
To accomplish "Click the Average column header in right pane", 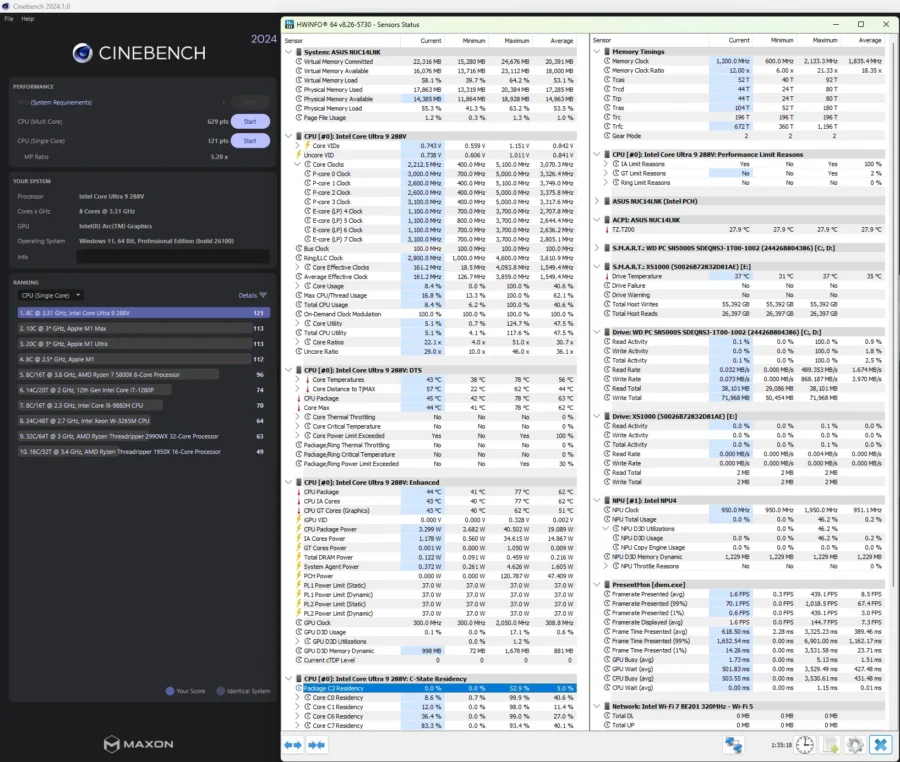I will pos(870,40).
